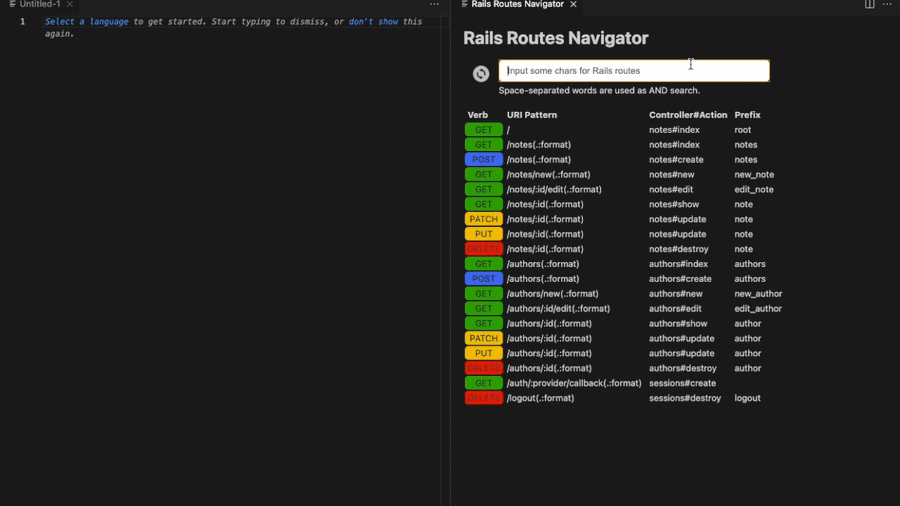Click DELETE badge for authors#destroy

pyautogui.click(x=483, y=368)
